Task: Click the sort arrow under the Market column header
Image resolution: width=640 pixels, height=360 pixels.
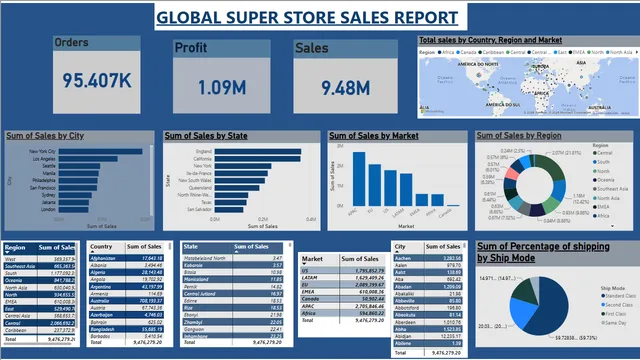Action: [x=304, y=264]
